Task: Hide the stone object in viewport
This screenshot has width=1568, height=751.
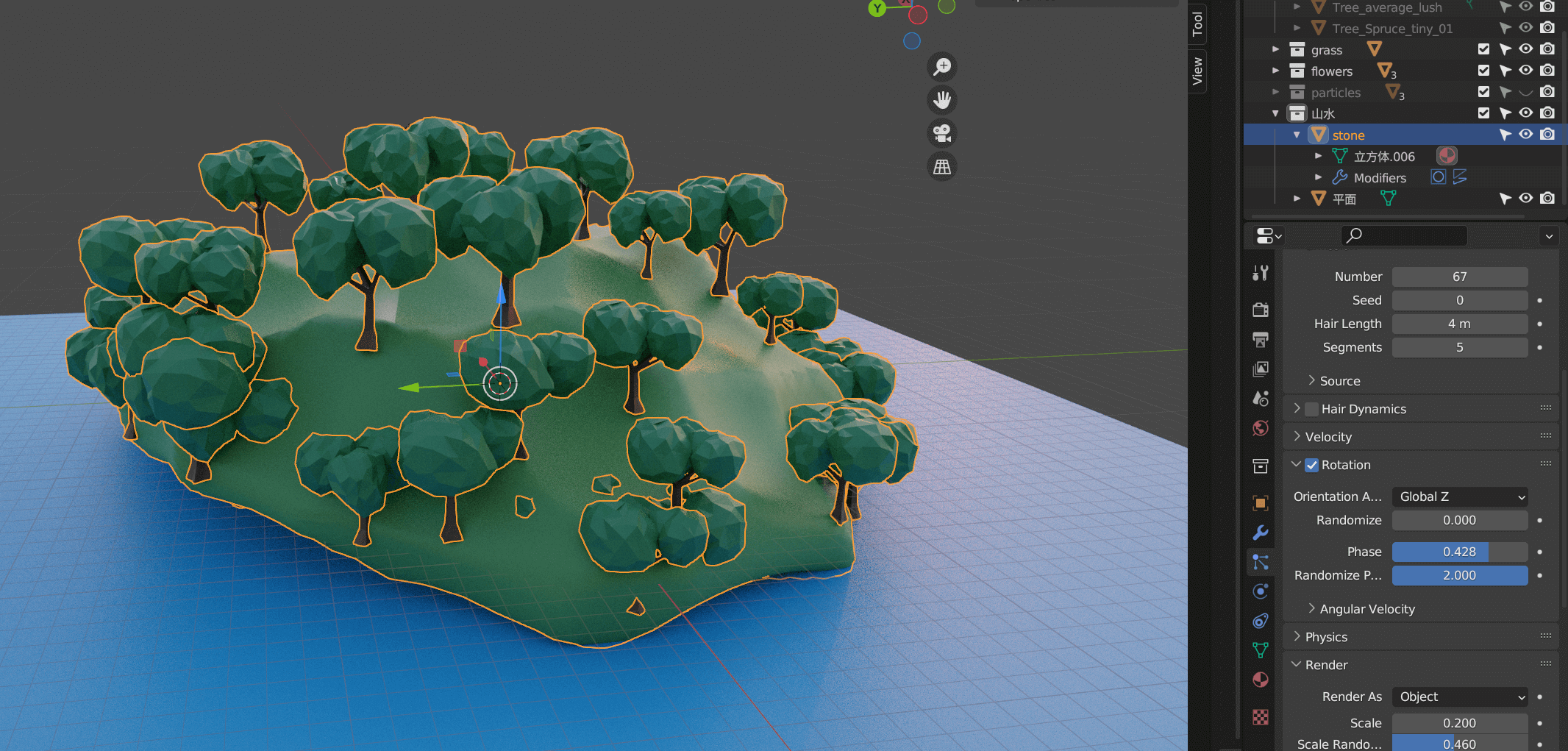Action: pos(1526,135)
